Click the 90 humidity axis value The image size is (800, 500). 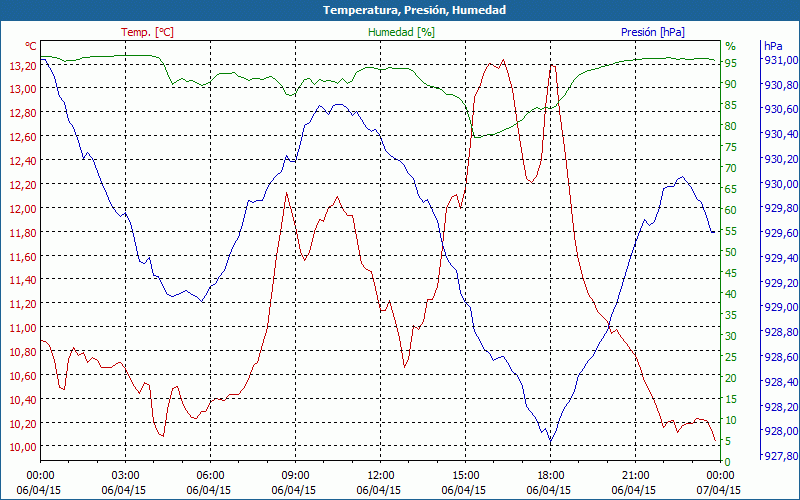point(731,84)
